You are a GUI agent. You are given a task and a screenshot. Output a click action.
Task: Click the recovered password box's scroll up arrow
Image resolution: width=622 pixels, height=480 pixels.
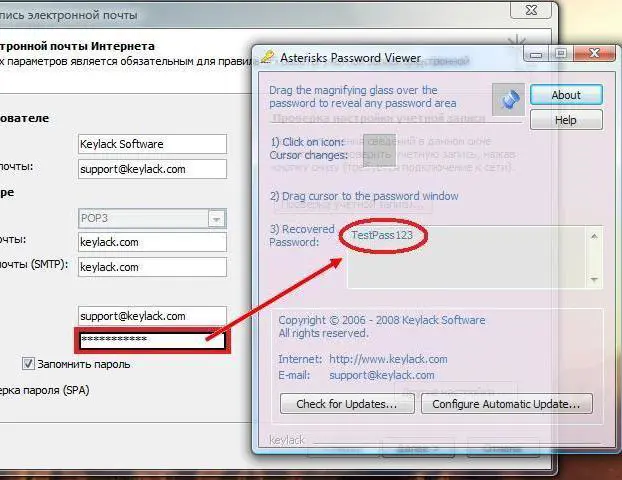[x=594, y=236]
